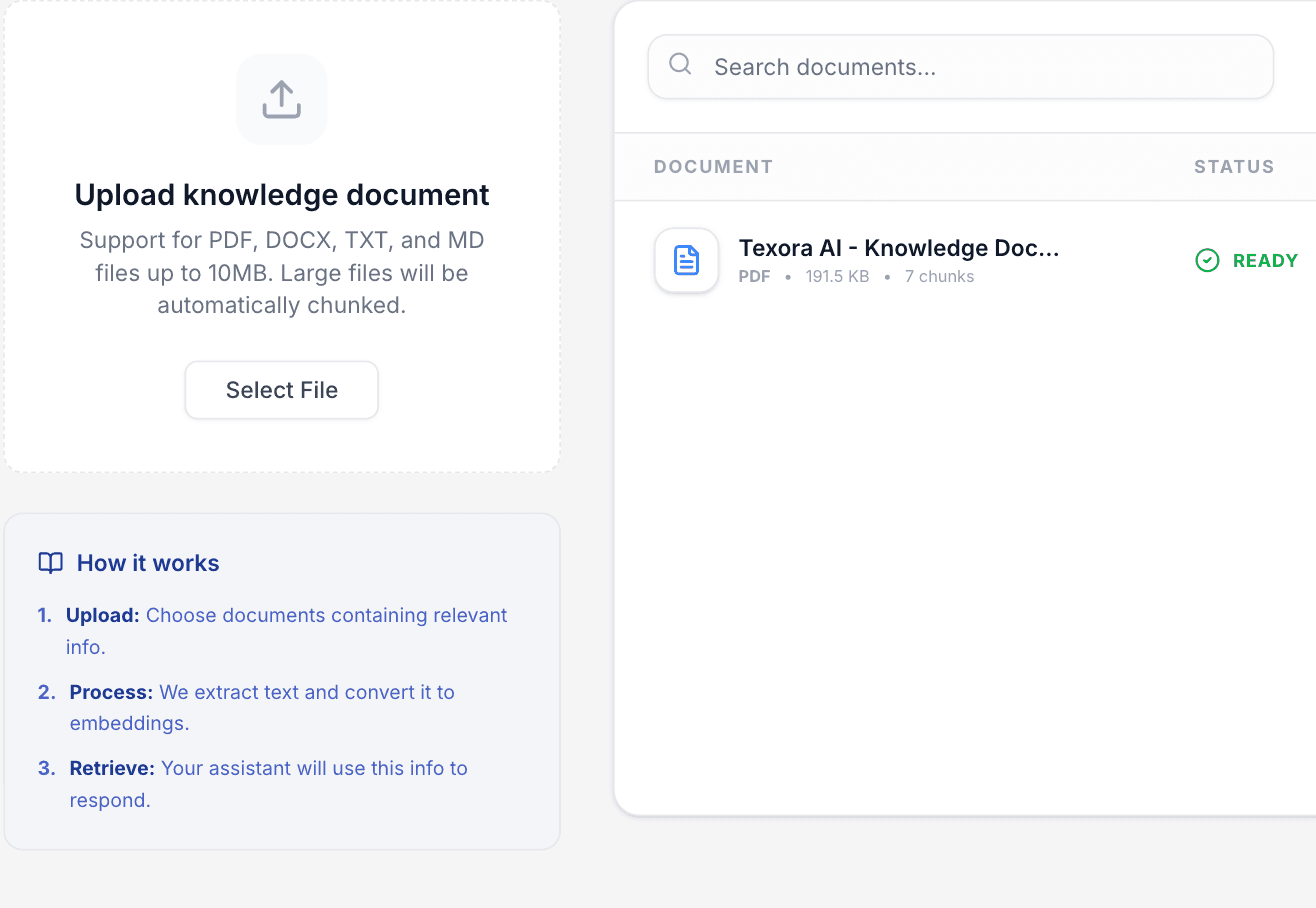Image resolution: width=1316 pixels, height=908 pixels.
Task: Click the 7 chunks label
Action: coord(939,277)
